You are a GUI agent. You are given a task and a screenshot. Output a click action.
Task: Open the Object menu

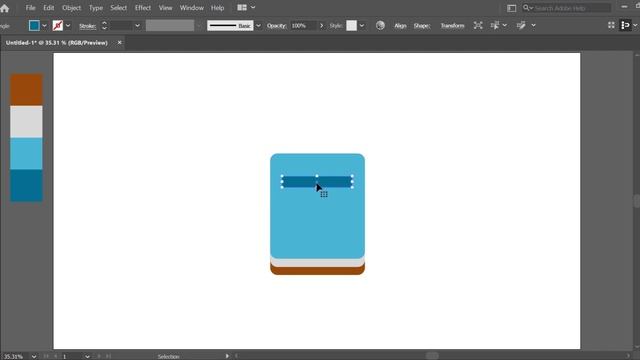tap(71, 8)
